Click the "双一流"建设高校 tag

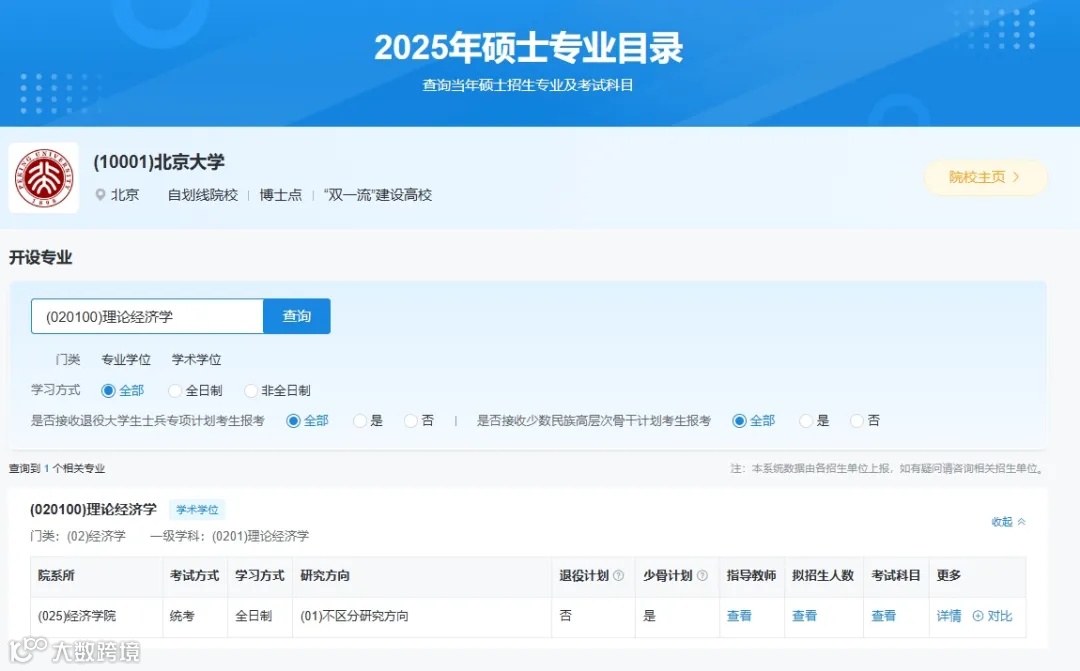pyautogui.click(x=378, y=195)
